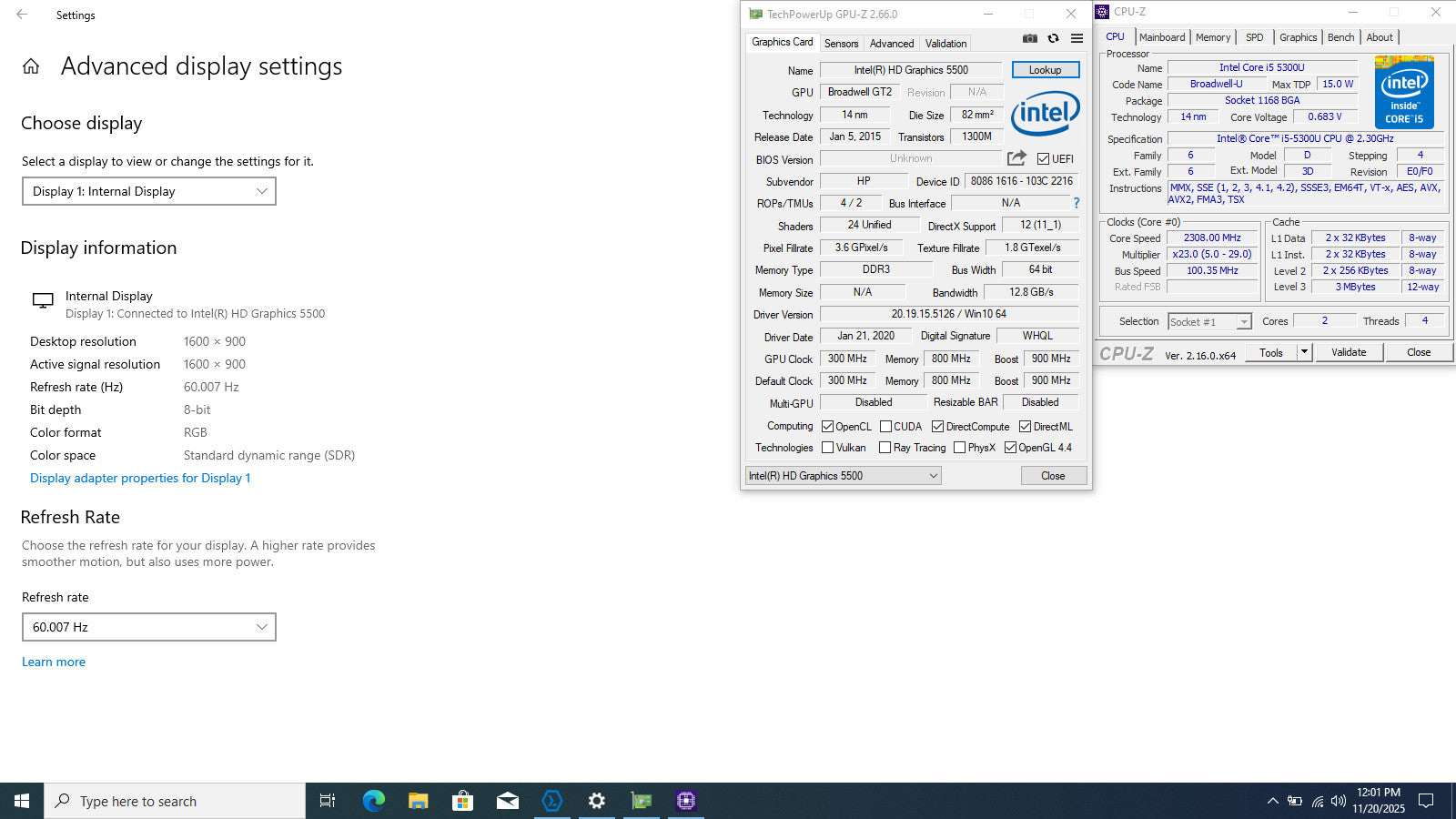The image size is (1456, 819).
Task: Click the BIOS export share icon
Action: point(1016,158)
